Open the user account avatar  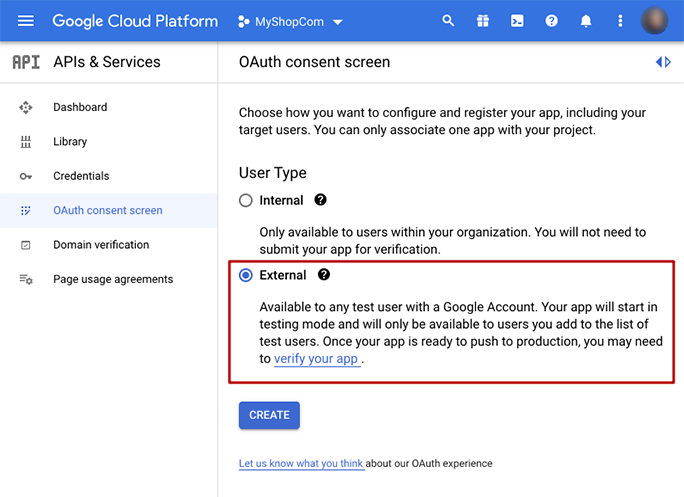(654, 20)
